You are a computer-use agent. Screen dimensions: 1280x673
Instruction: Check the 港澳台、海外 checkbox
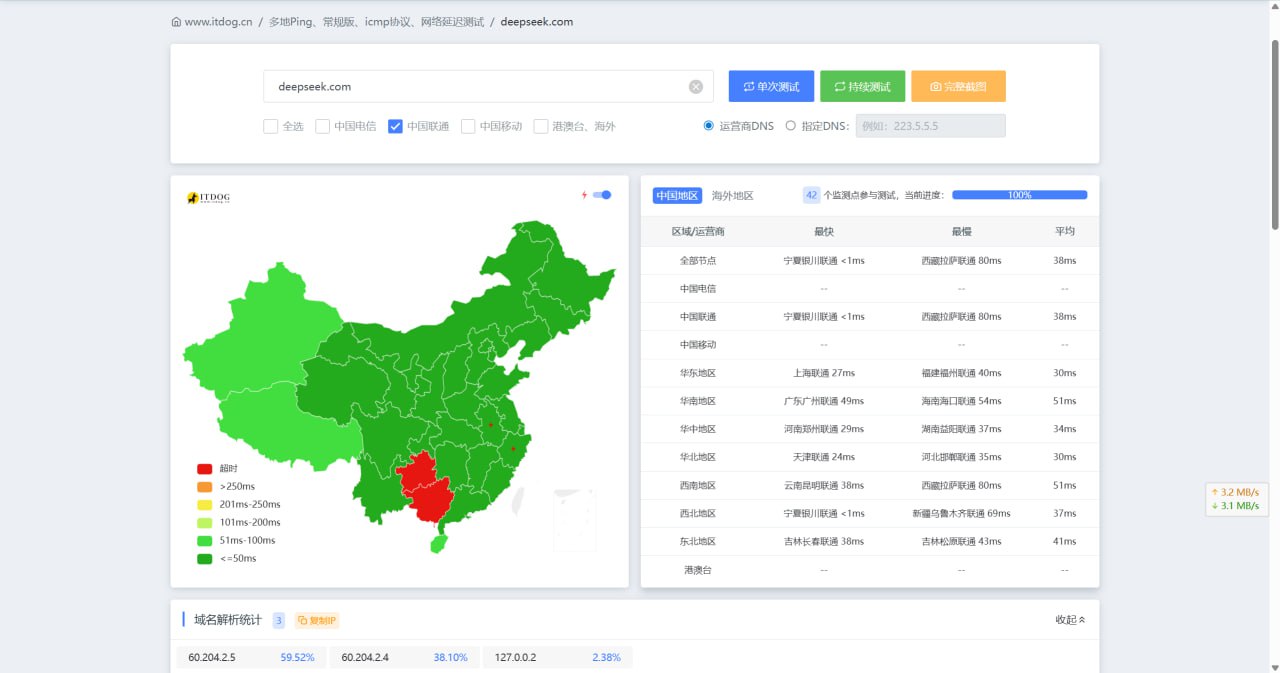click(x=541, y=127)
